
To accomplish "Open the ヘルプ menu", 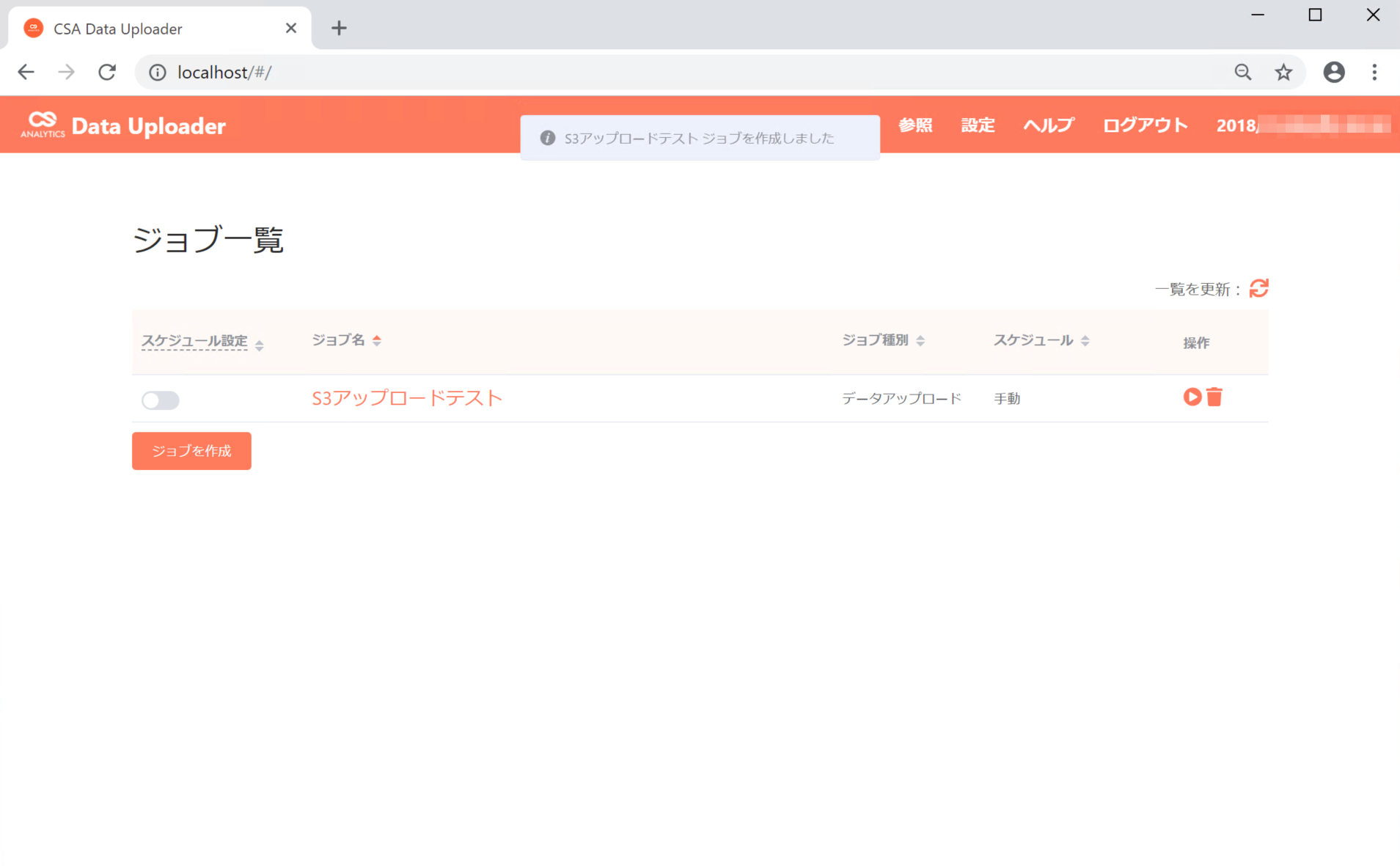I will (x=1049, y=125).
